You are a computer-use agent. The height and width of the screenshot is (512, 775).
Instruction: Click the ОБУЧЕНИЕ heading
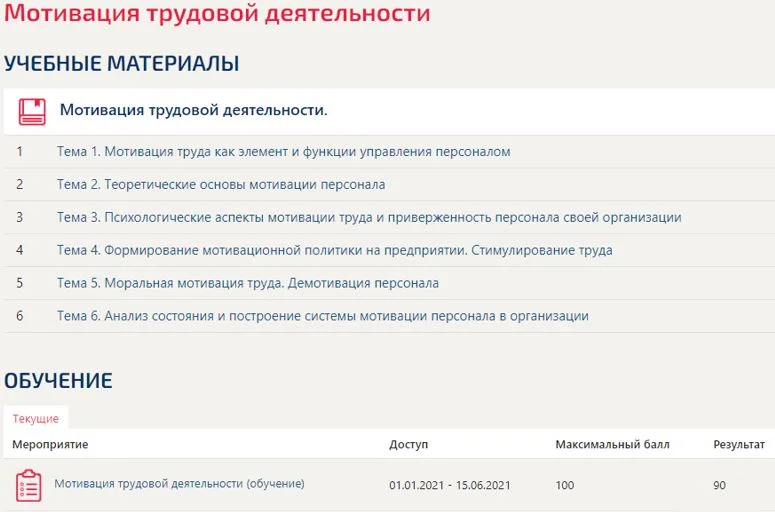click(x=58, y=381)
